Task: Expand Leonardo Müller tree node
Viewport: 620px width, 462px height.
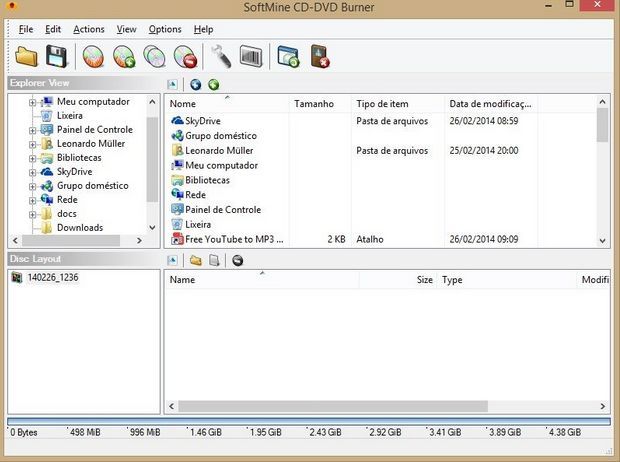Action: click(x=32, y=144)
